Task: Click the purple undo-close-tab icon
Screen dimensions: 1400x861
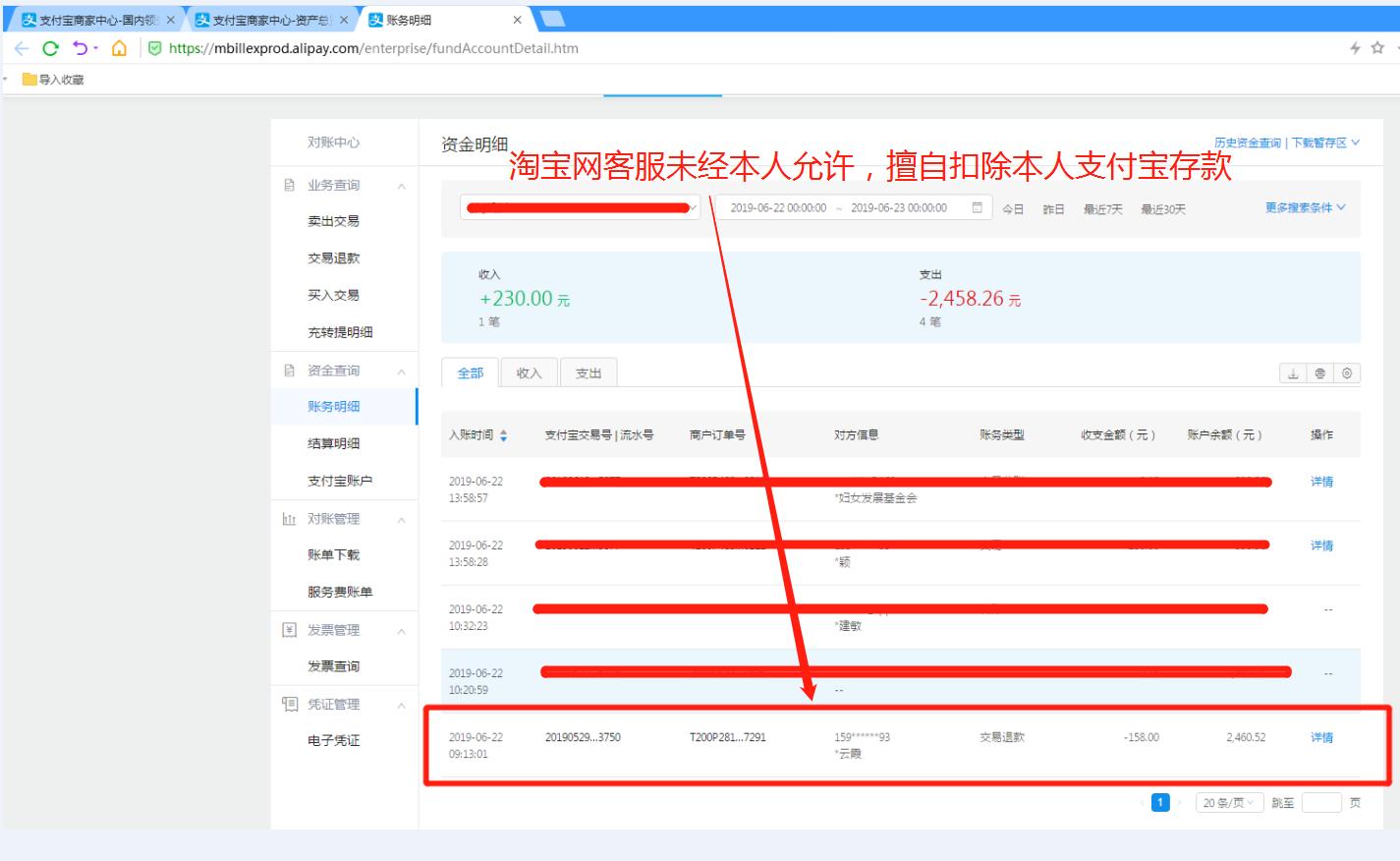Action: click(x=80, y=48)
